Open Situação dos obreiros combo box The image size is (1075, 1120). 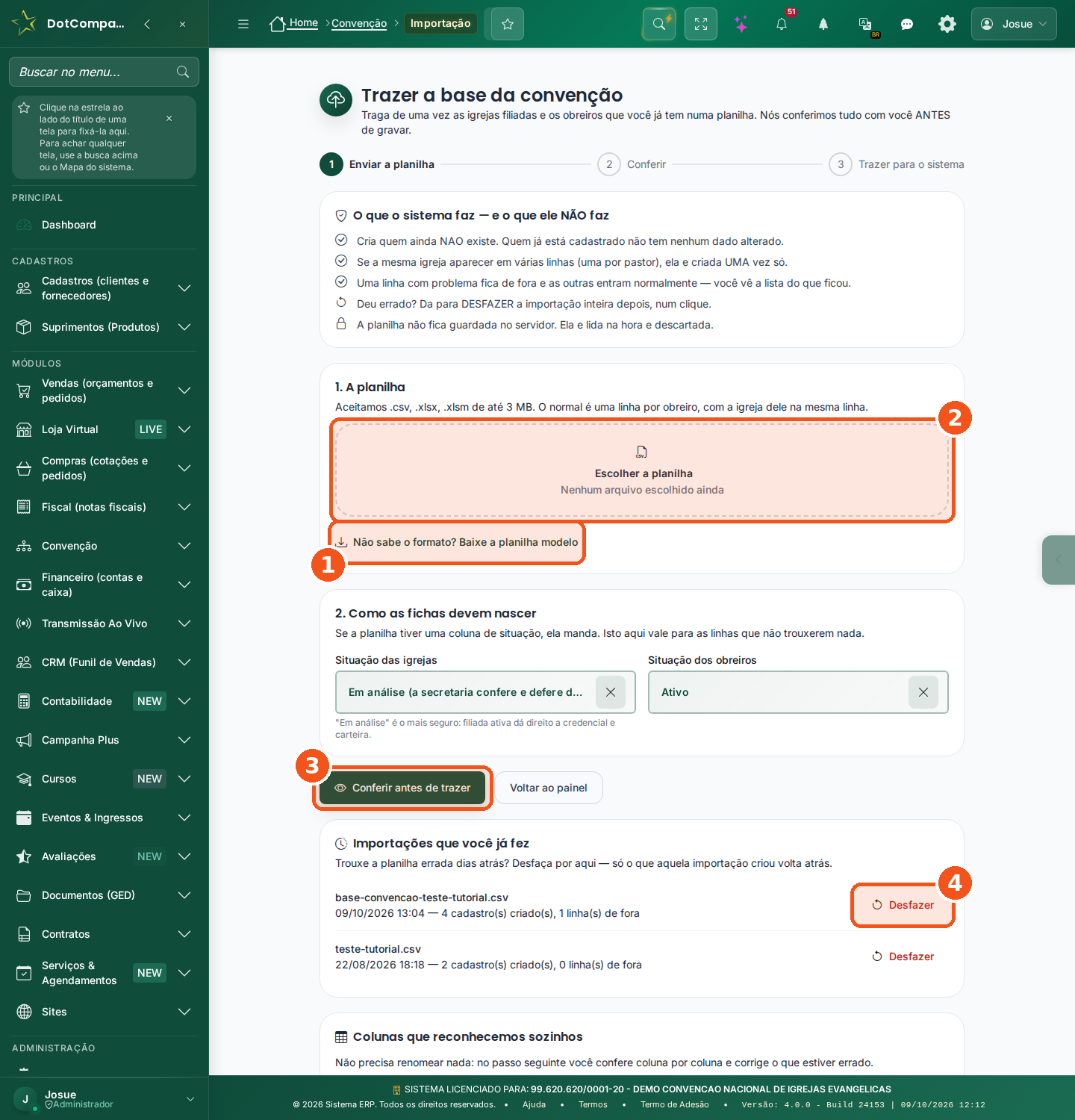(x=798, y=692)
